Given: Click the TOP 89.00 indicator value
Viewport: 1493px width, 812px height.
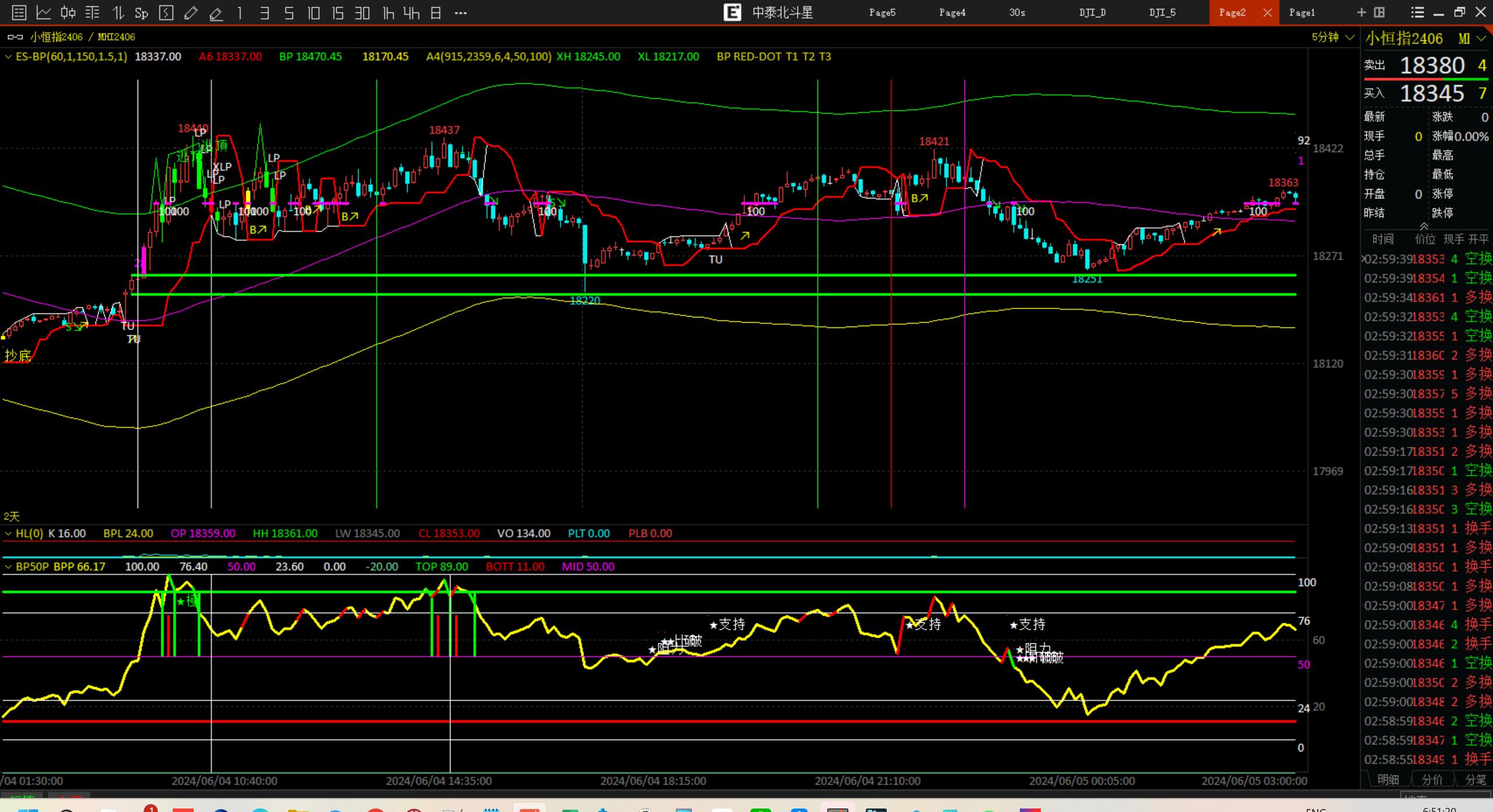Looking at the screenshot, I should (x=442, y=566).
